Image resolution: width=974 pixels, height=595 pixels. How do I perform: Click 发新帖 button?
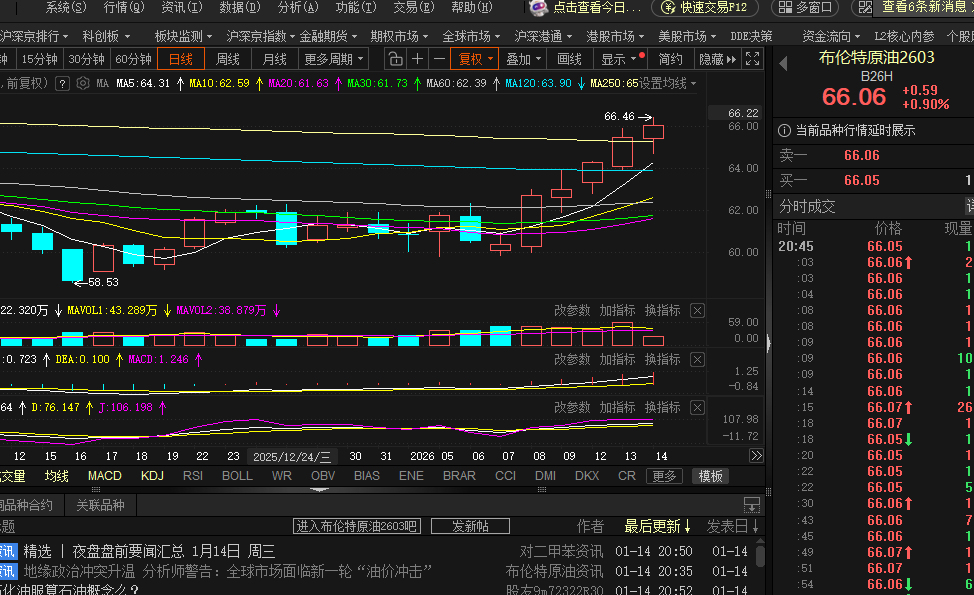tap(470, 527)
